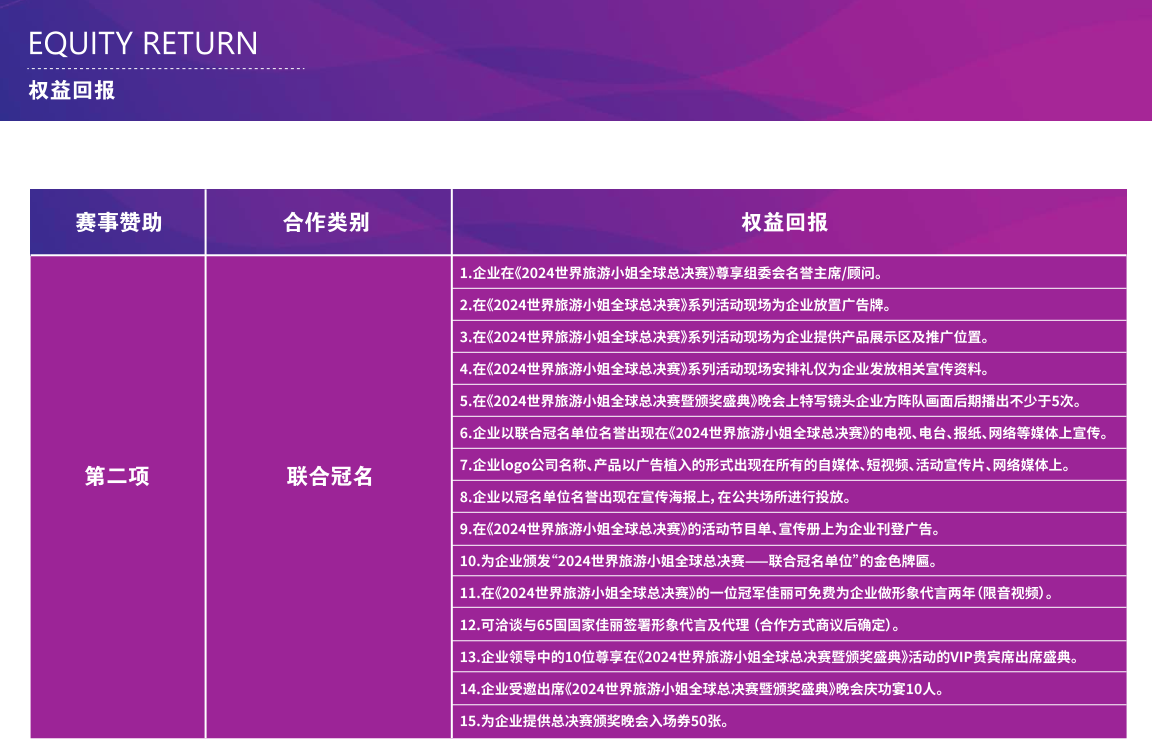Click the 第二项 cell

click(118, 497)
